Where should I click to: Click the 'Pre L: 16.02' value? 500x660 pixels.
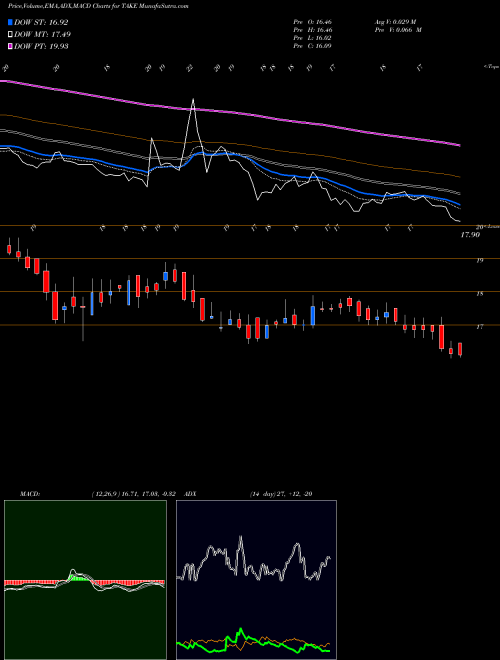313,38
